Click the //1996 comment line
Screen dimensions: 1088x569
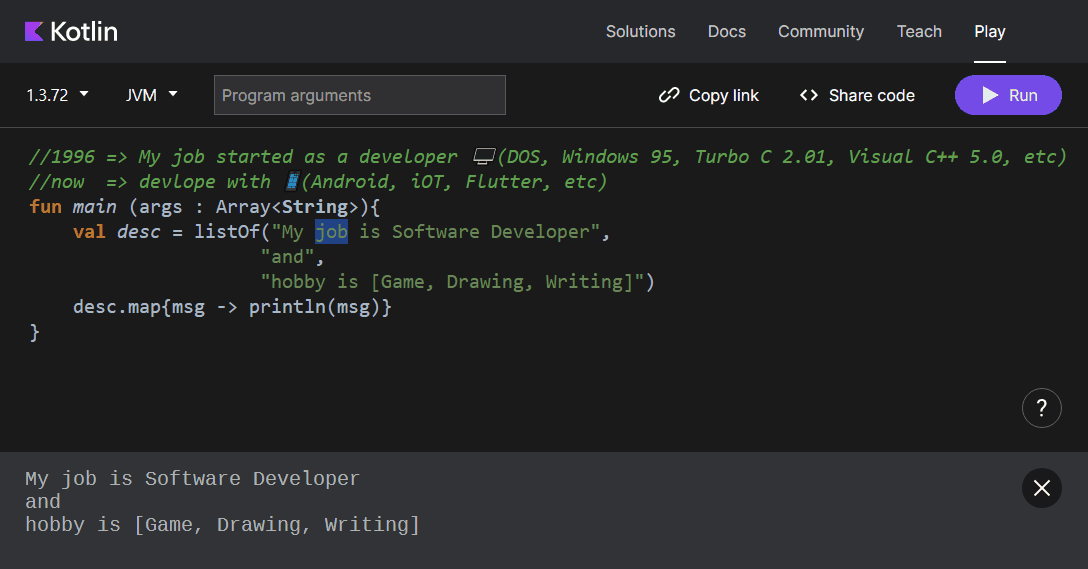(x=547, y=157)
